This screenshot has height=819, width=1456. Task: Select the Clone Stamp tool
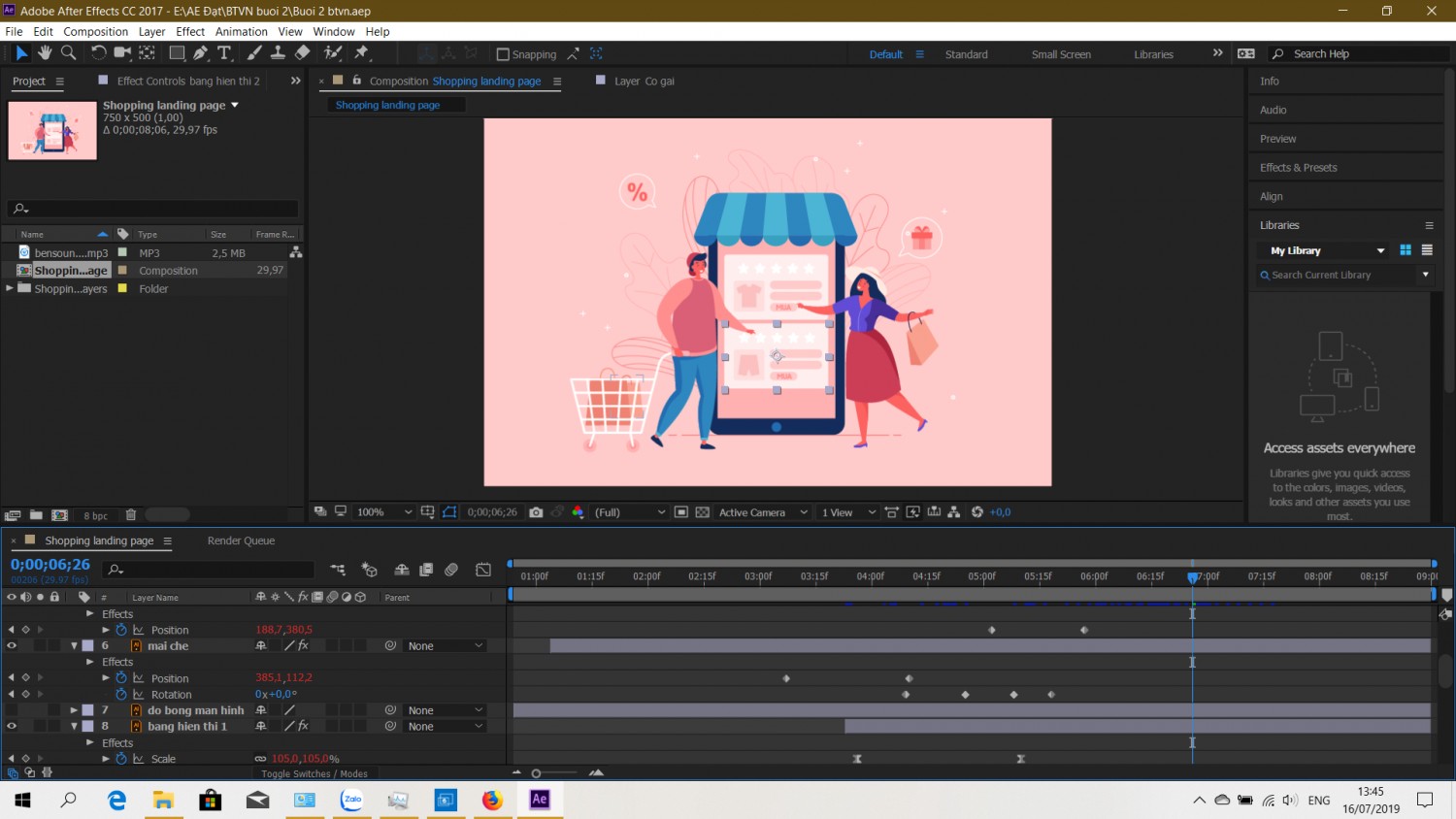click(x=278, y=53)
